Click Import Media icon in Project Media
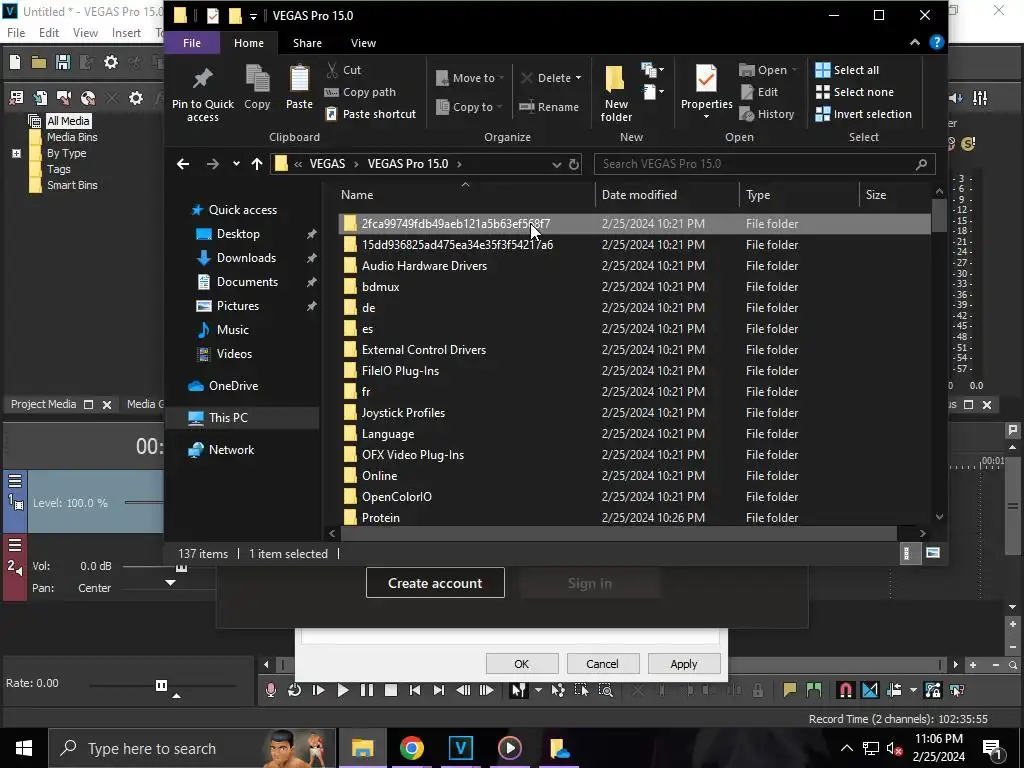This screenshot has height=768, width=1024. click(40, 98)
